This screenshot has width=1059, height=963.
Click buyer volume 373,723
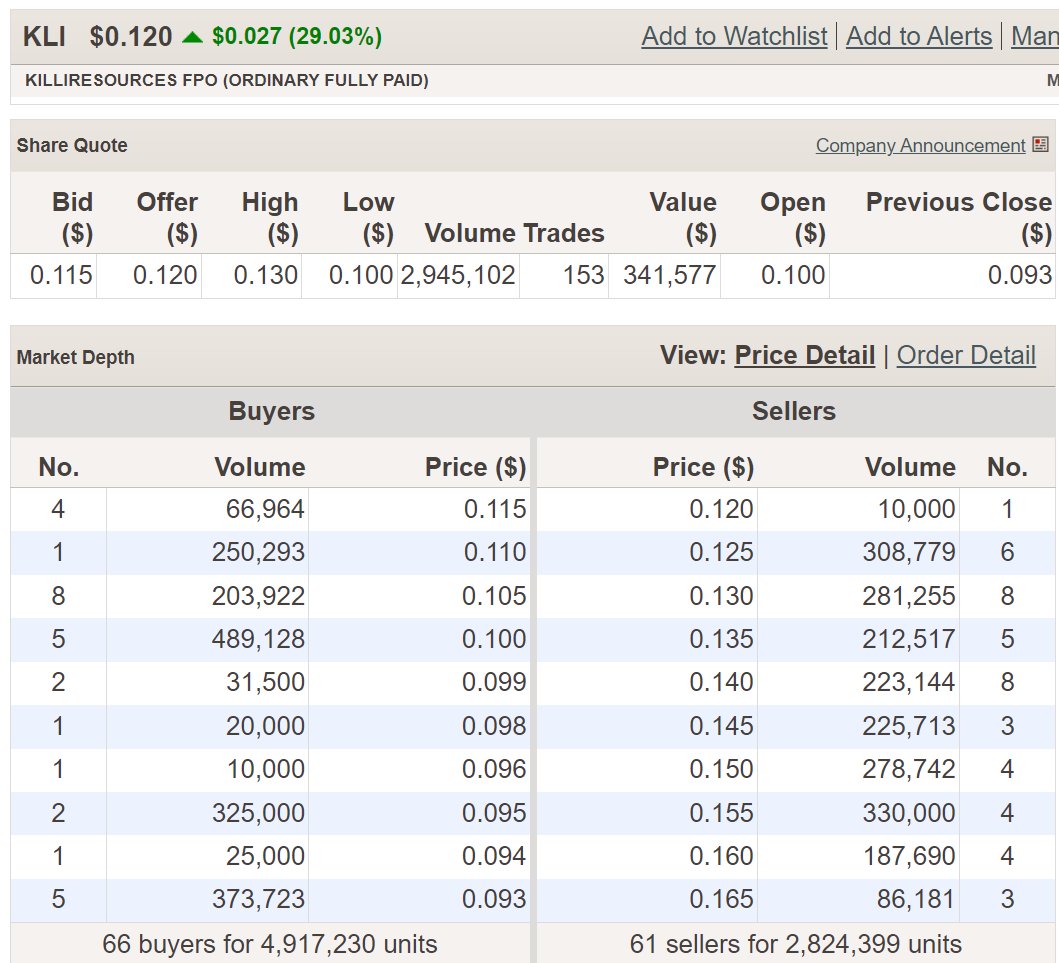258,900
